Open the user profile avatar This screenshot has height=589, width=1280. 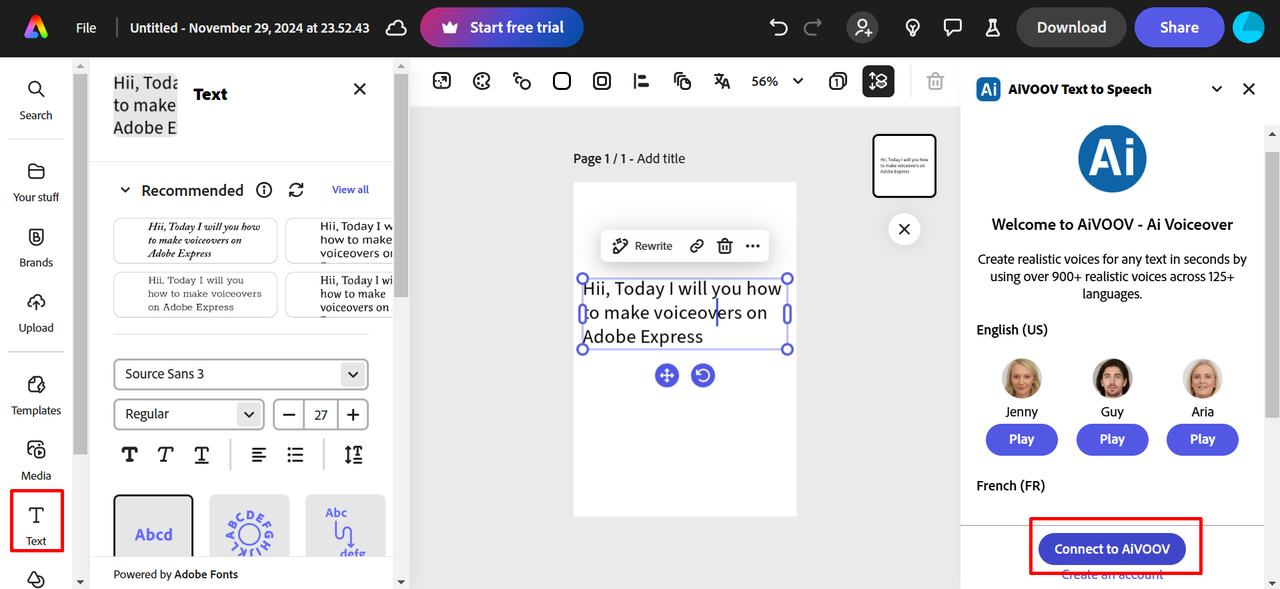pyautogui.click(x=1248, y=28)
